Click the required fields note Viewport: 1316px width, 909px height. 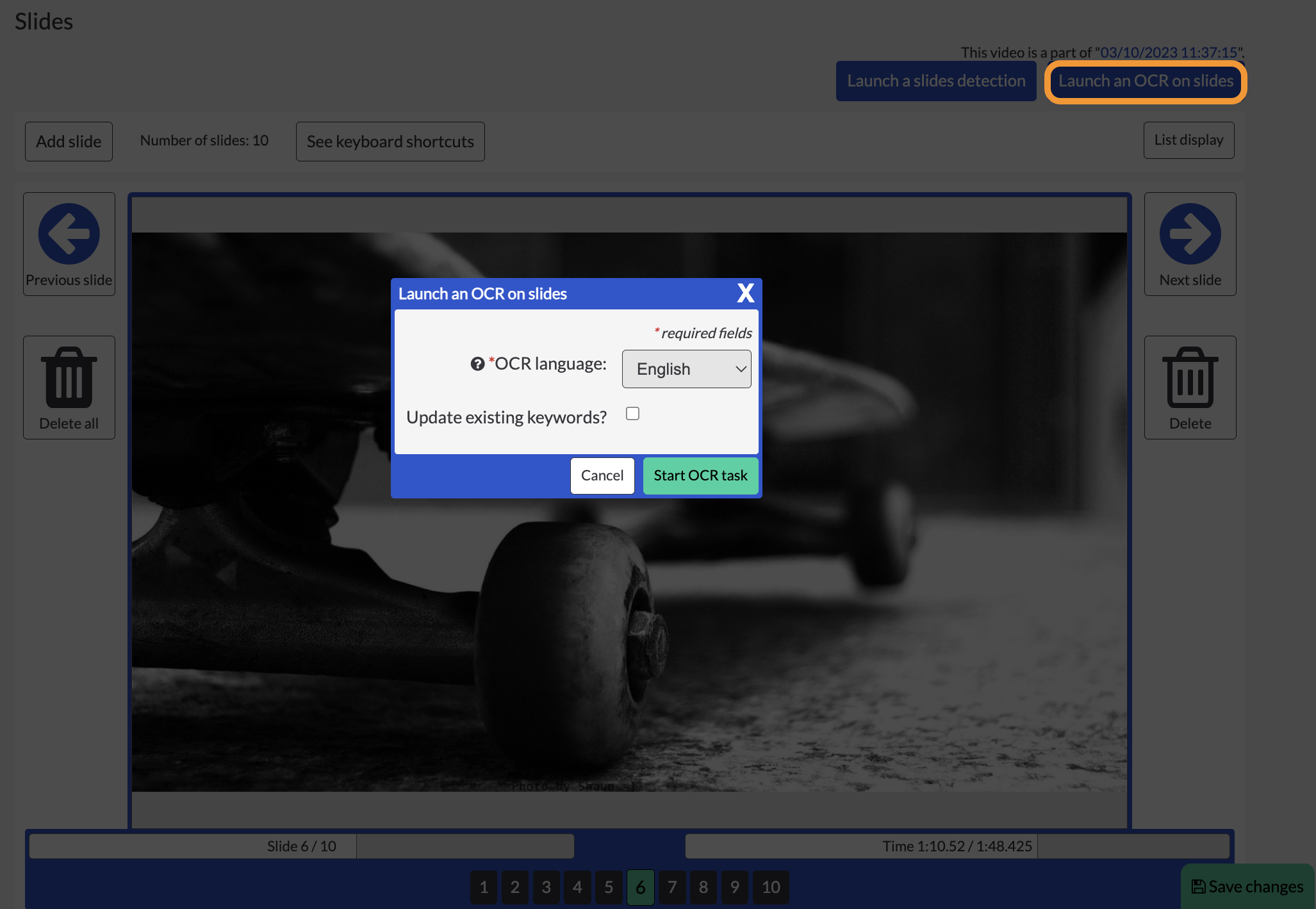point(703,333)
